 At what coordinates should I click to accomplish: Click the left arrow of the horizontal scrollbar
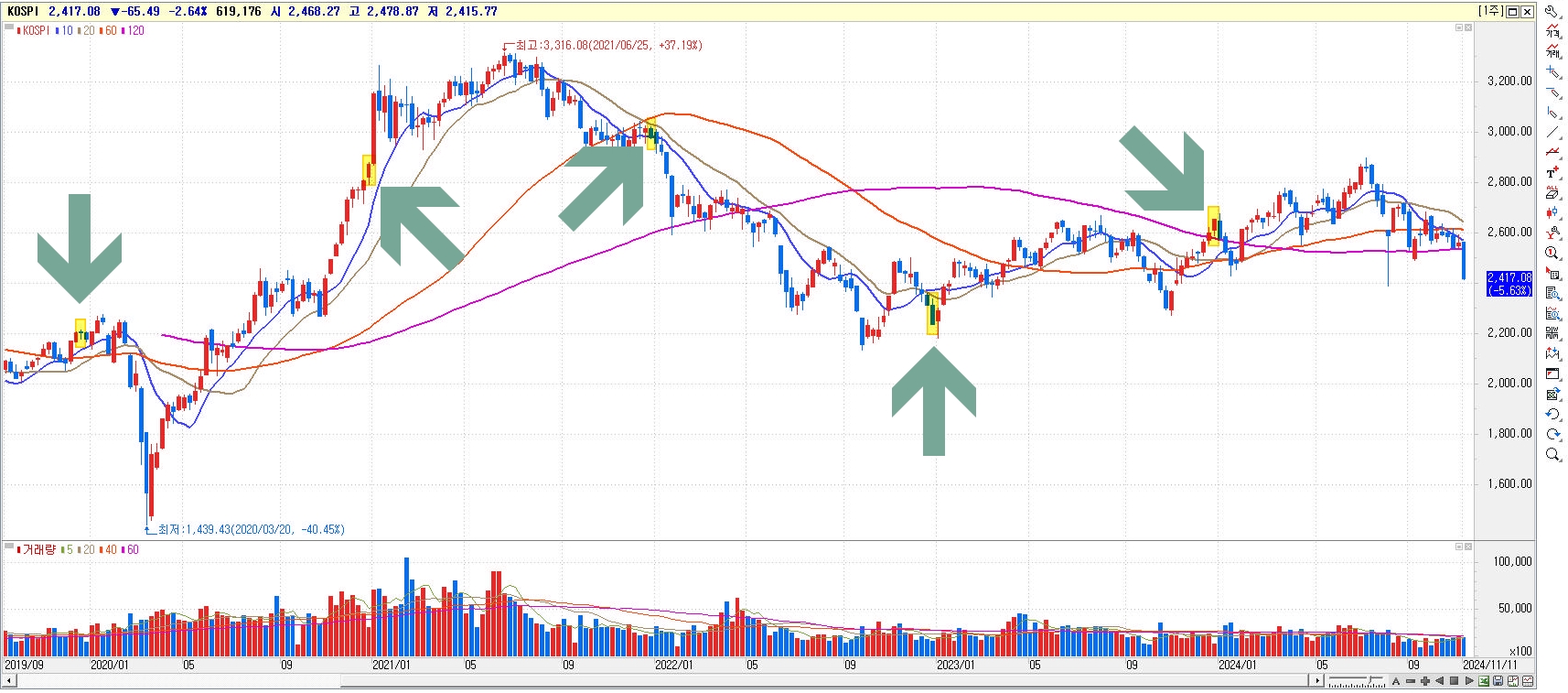click(9, 681)
